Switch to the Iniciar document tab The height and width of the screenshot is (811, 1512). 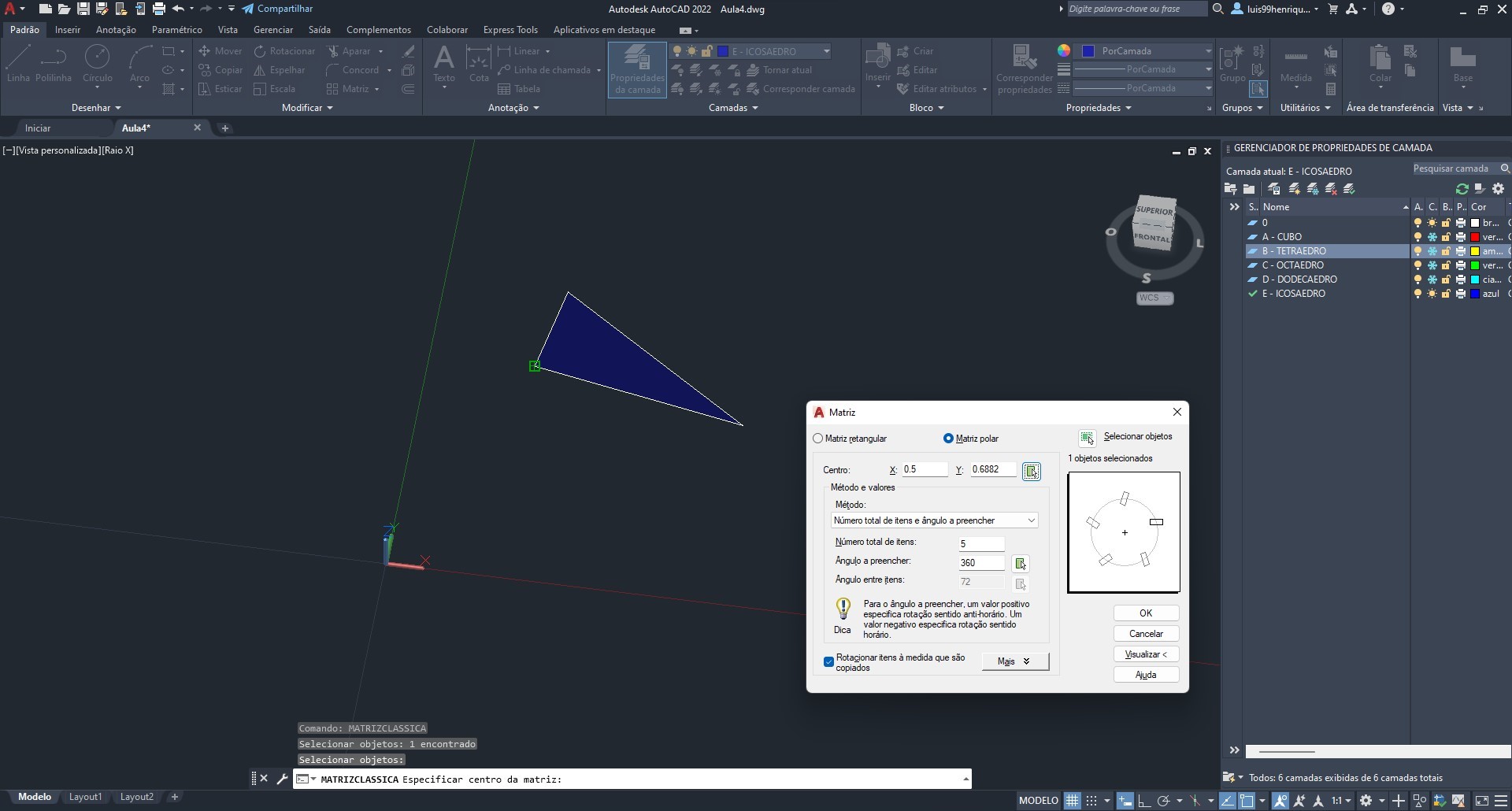click(x=37, y=128)
